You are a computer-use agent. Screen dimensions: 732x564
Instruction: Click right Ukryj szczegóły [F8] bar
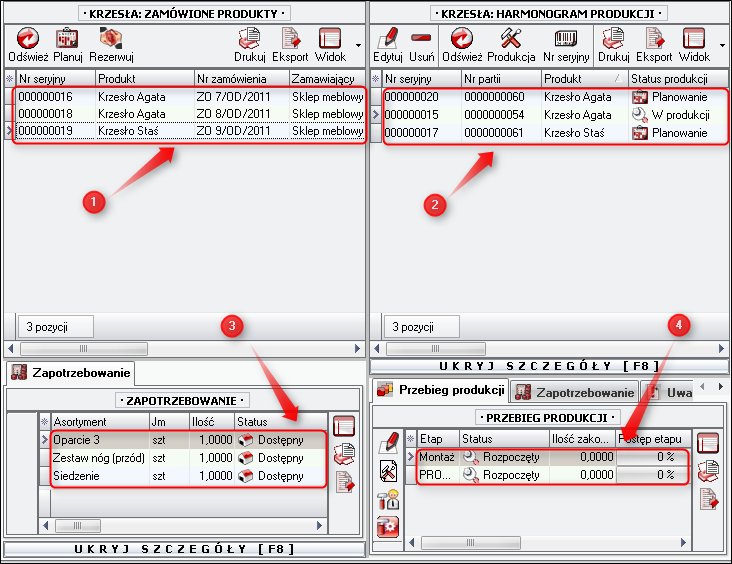[549, 366]
